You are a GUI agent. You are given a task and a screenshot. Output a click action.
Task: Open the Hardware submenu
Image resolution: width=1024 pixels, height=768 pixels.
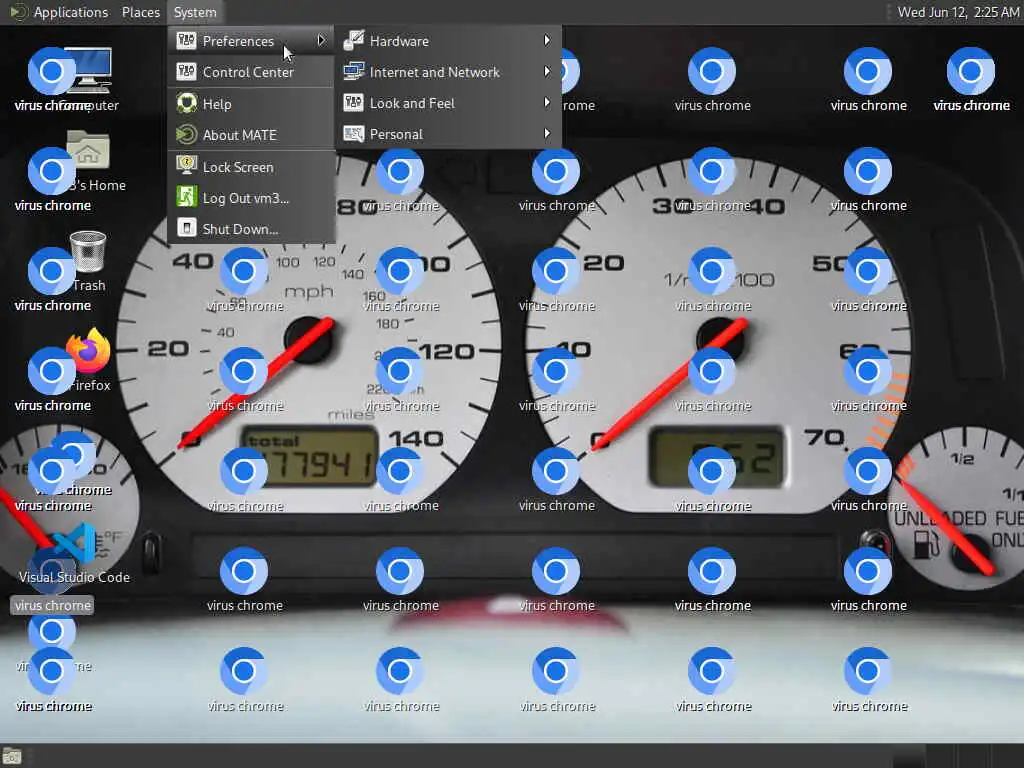click(449, 40)
